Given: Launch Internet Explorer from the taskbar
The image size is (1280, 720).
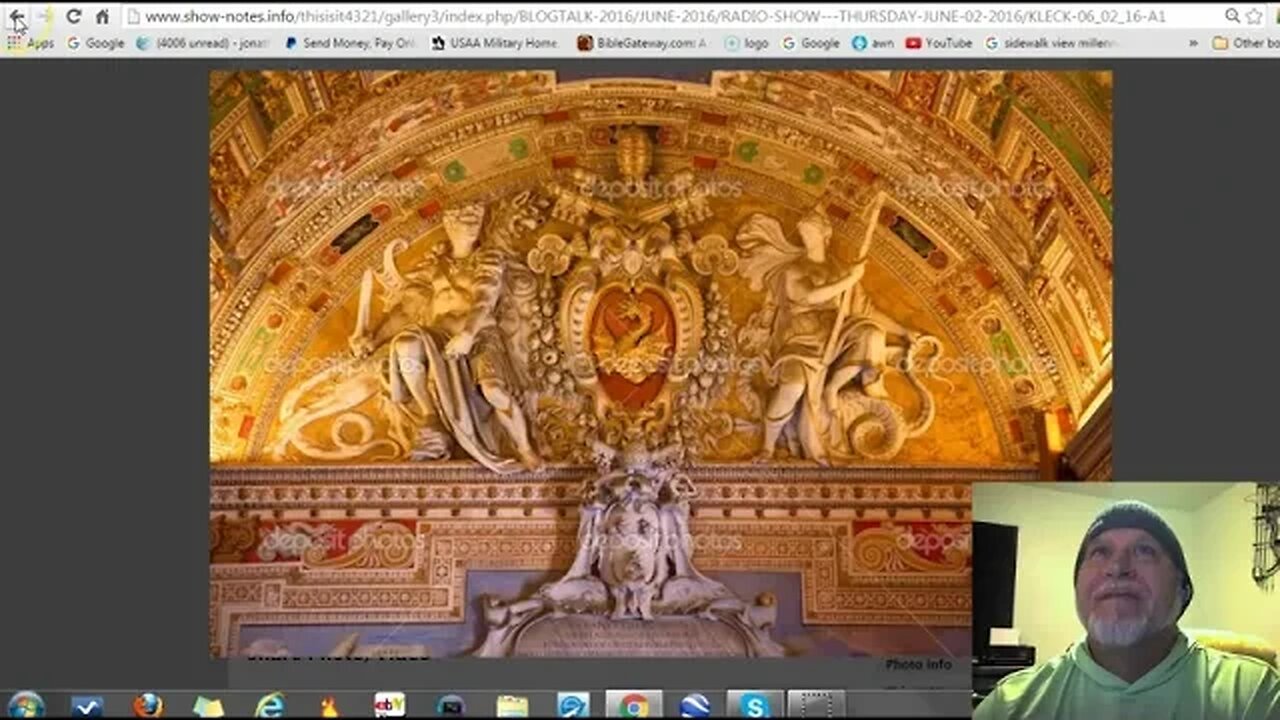Looking at the screenshot, I should click(x=269, y=706).
